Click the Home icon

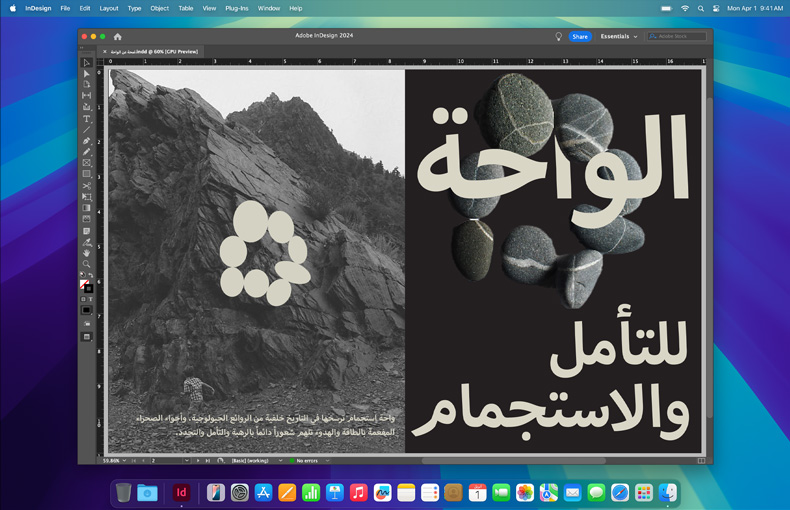tap(117, 37)
